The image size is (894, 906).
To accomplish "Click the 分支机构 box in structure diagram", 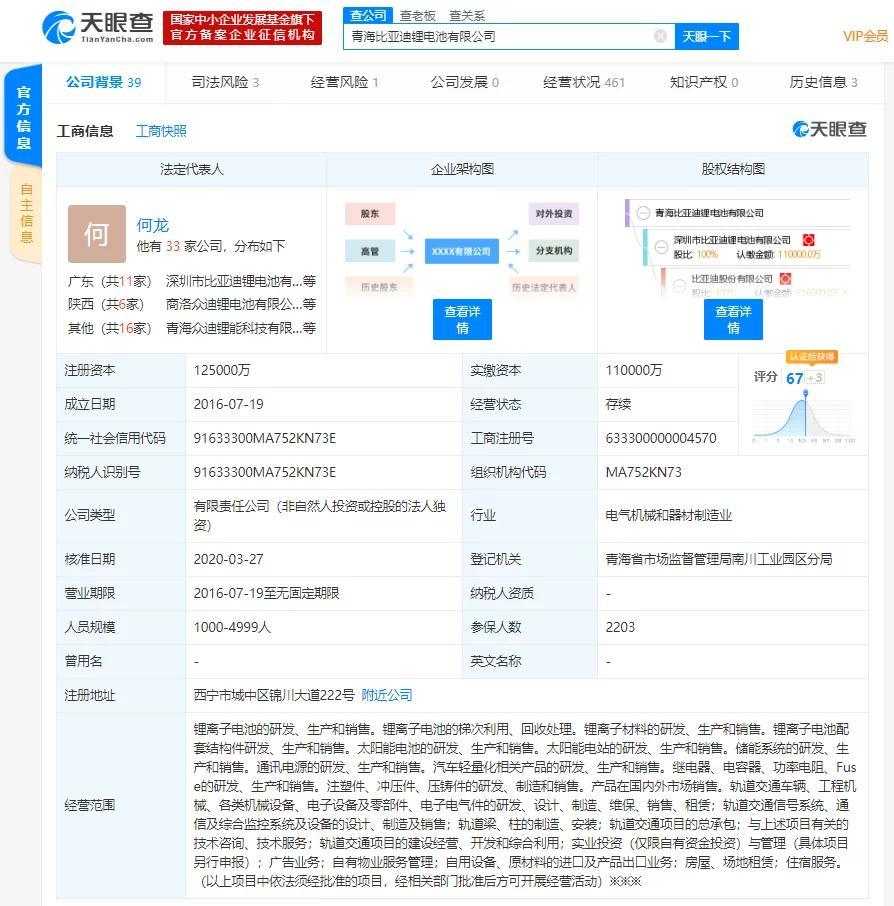I will point(554,251).
